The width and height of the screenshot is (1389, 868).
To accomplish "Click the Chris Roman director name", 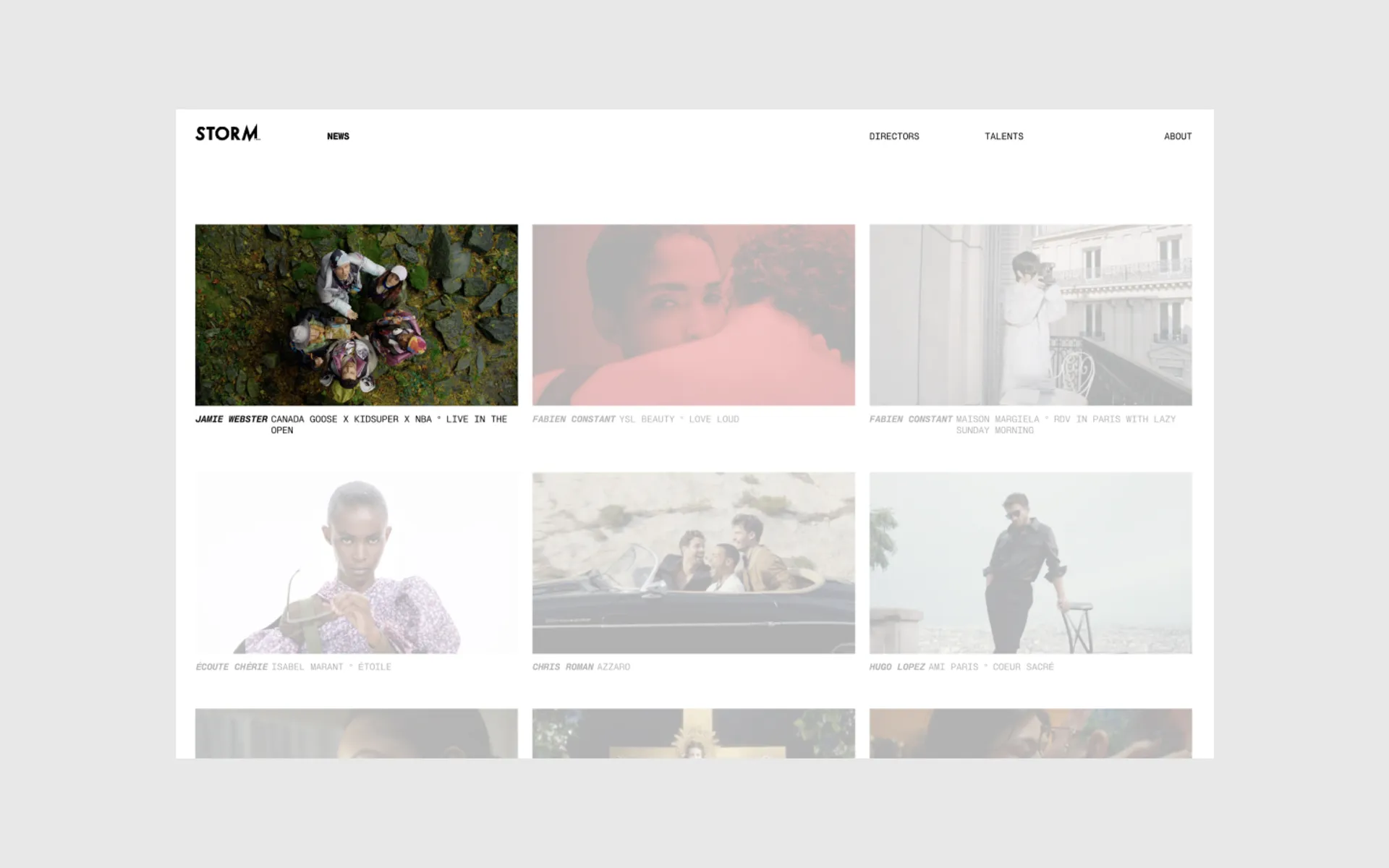I will [563, 667].
